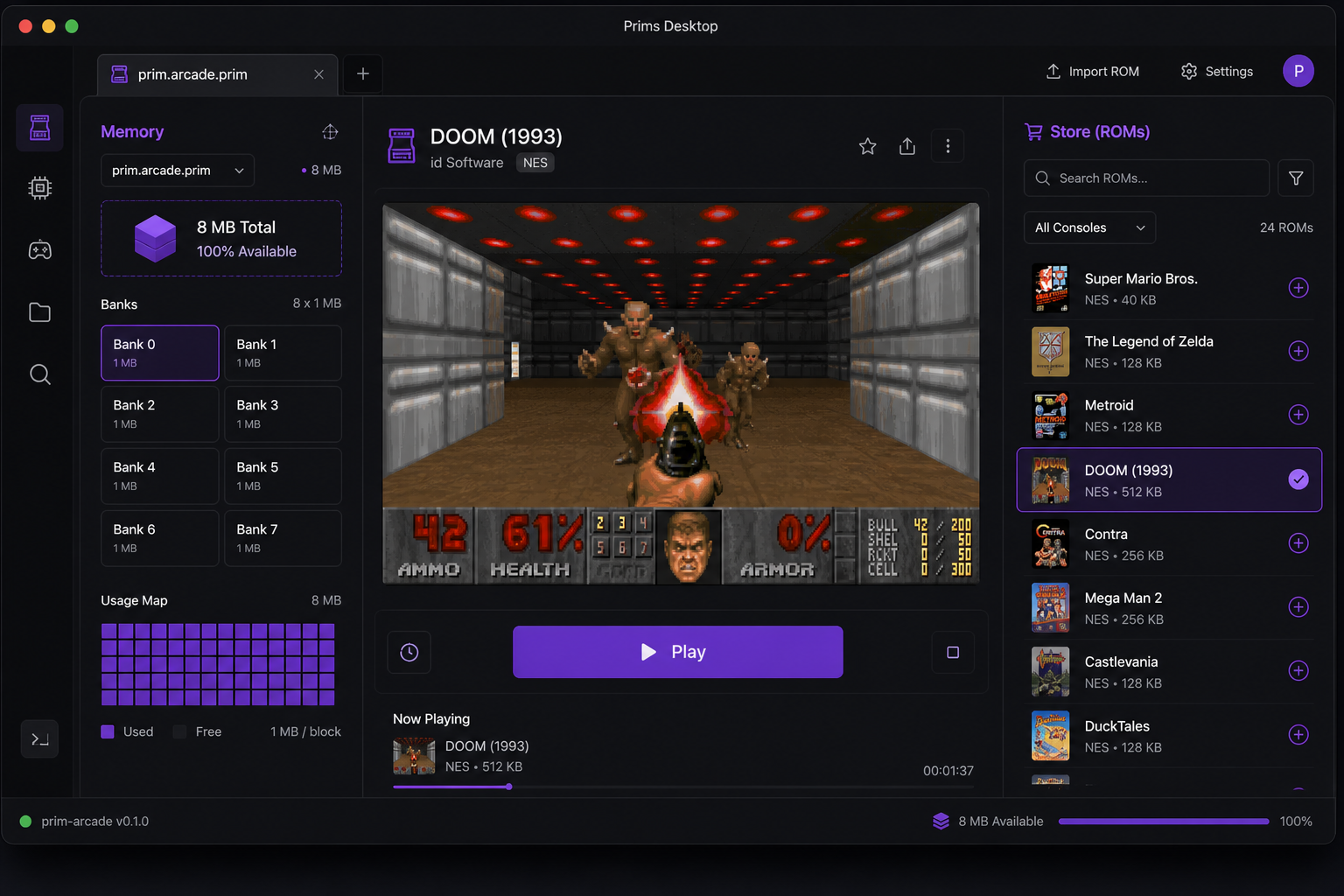Stop playback with square icon
1344x896 pixels.
953,652
